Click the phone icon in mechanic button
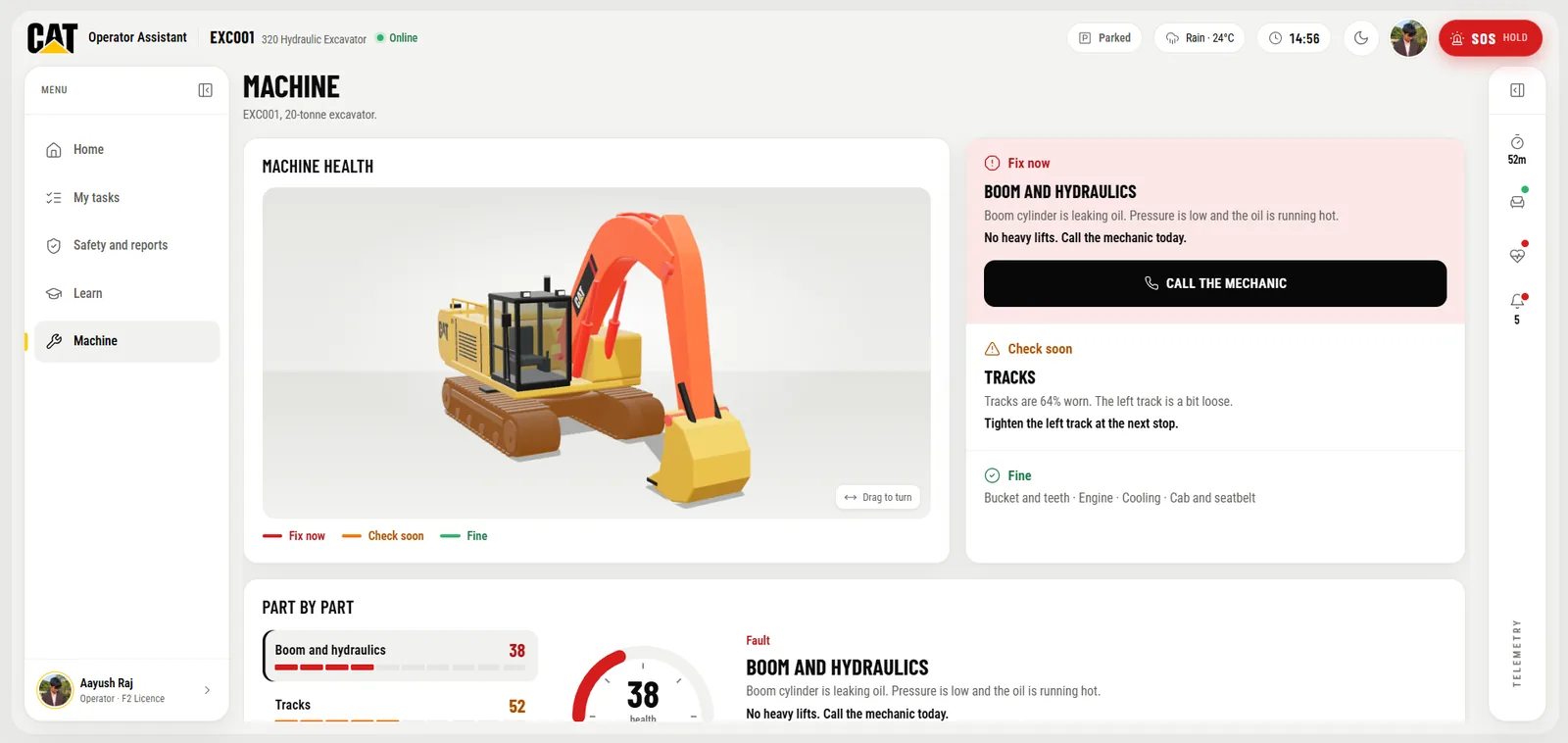This screenshot has height=743, width=1568. click(1151, 283)
